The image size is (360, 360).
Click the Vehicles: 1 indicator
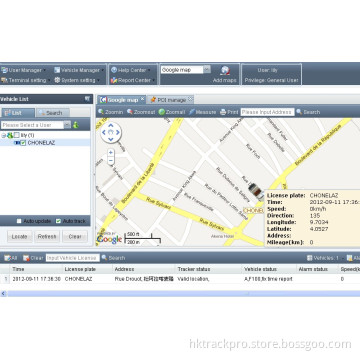pos(323,258)
